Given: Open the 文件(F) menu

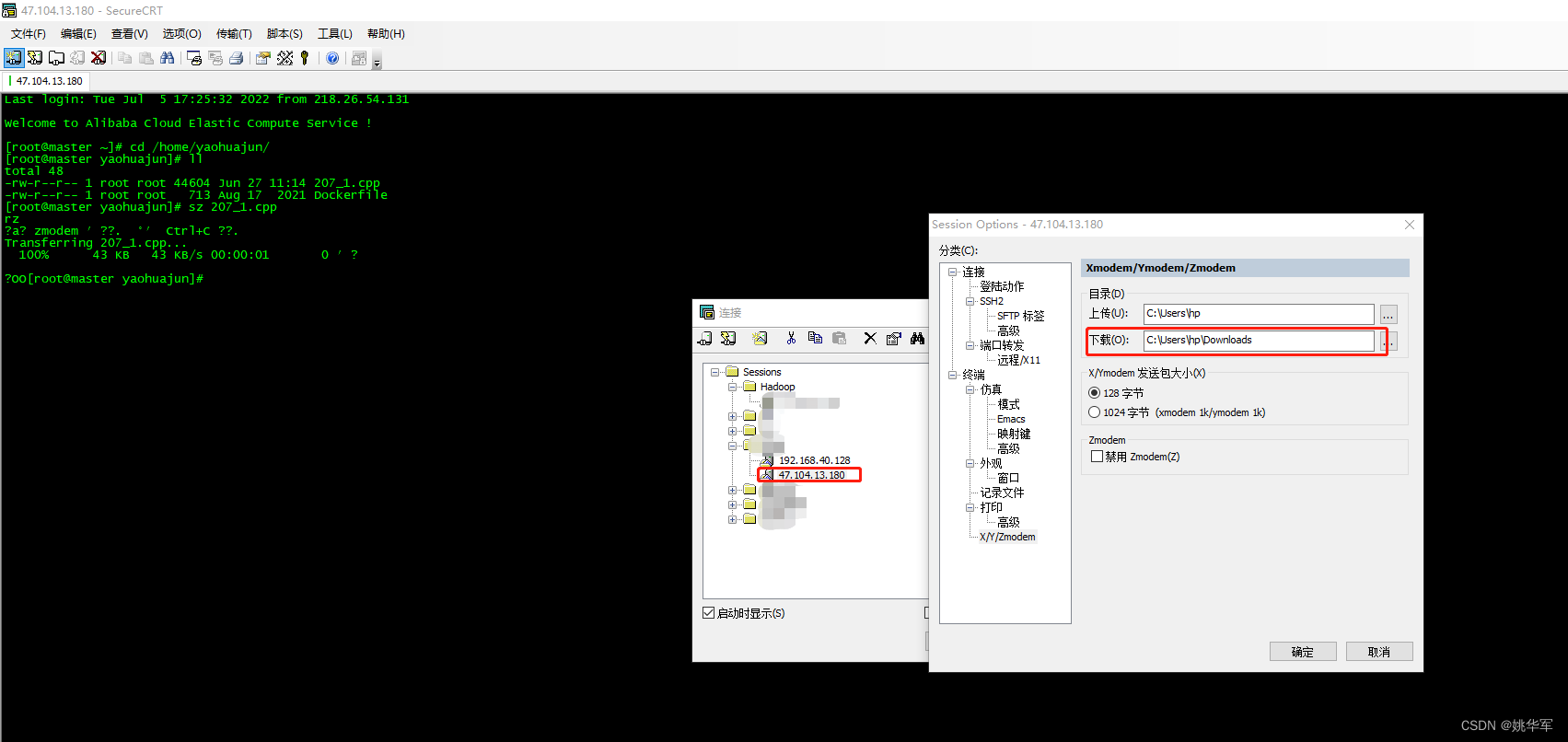Looking at the screenshot, I should tap(29, 34).
